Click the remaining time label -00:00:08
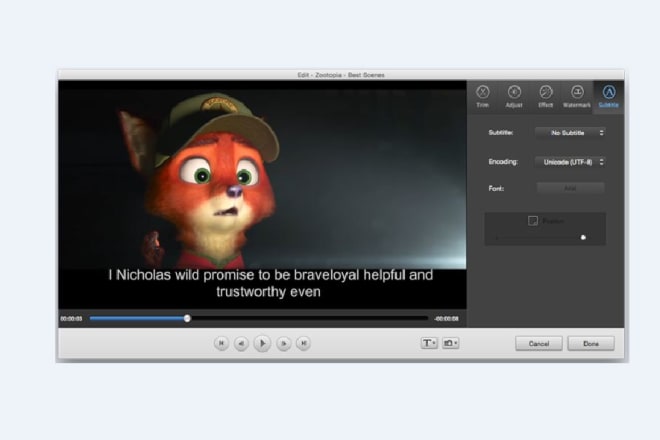Screen dimensions: 660x440 coord(447,319)
